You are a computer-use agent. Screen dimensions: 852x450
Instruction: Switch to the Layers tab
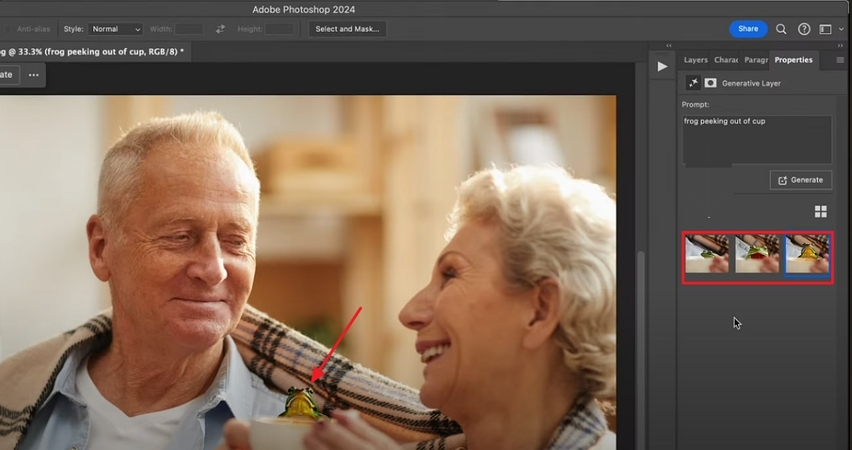696,60
